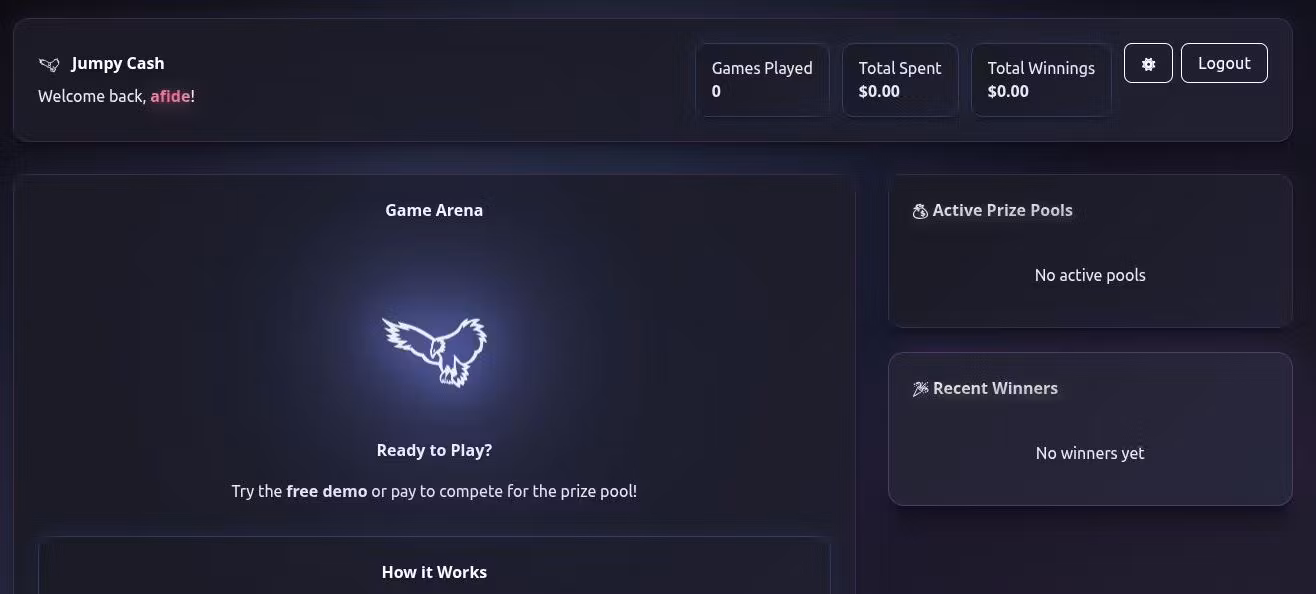Click the free demo bold text
The image size is (1316, 594).
pyautogui.click(x=327, y=491)
